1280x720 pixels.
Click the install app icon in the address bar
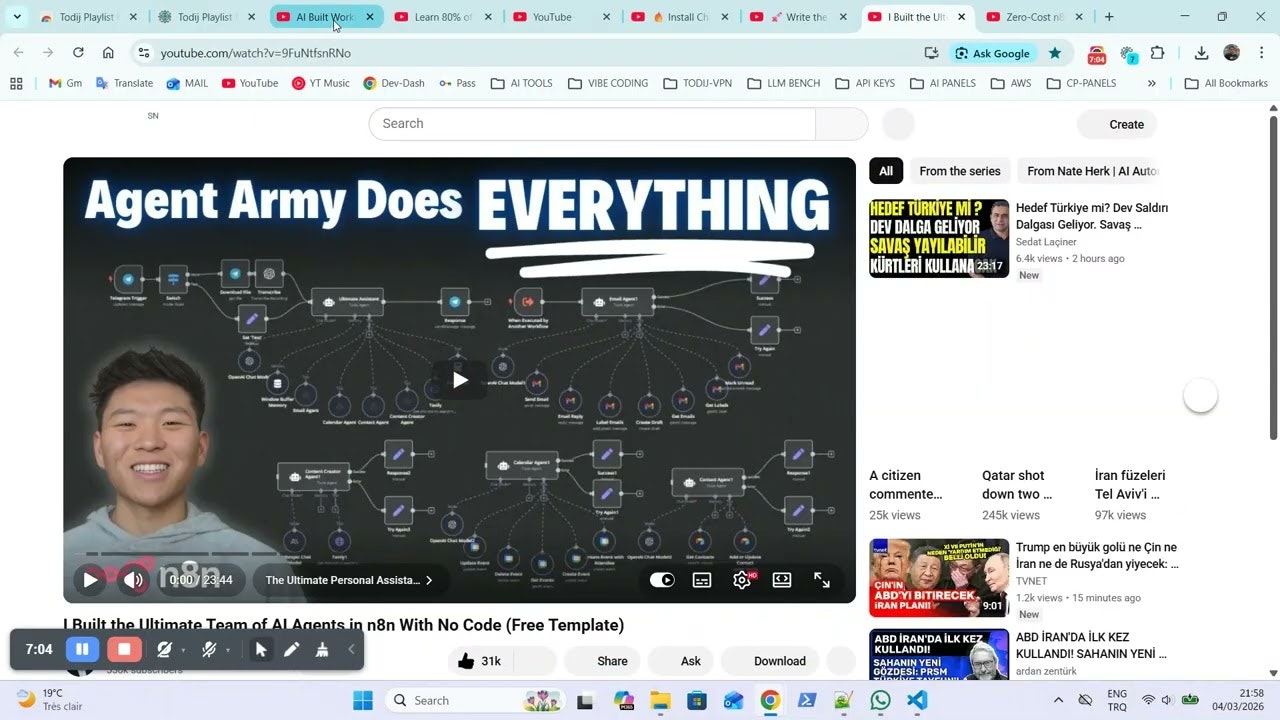[x=931, y=53]
